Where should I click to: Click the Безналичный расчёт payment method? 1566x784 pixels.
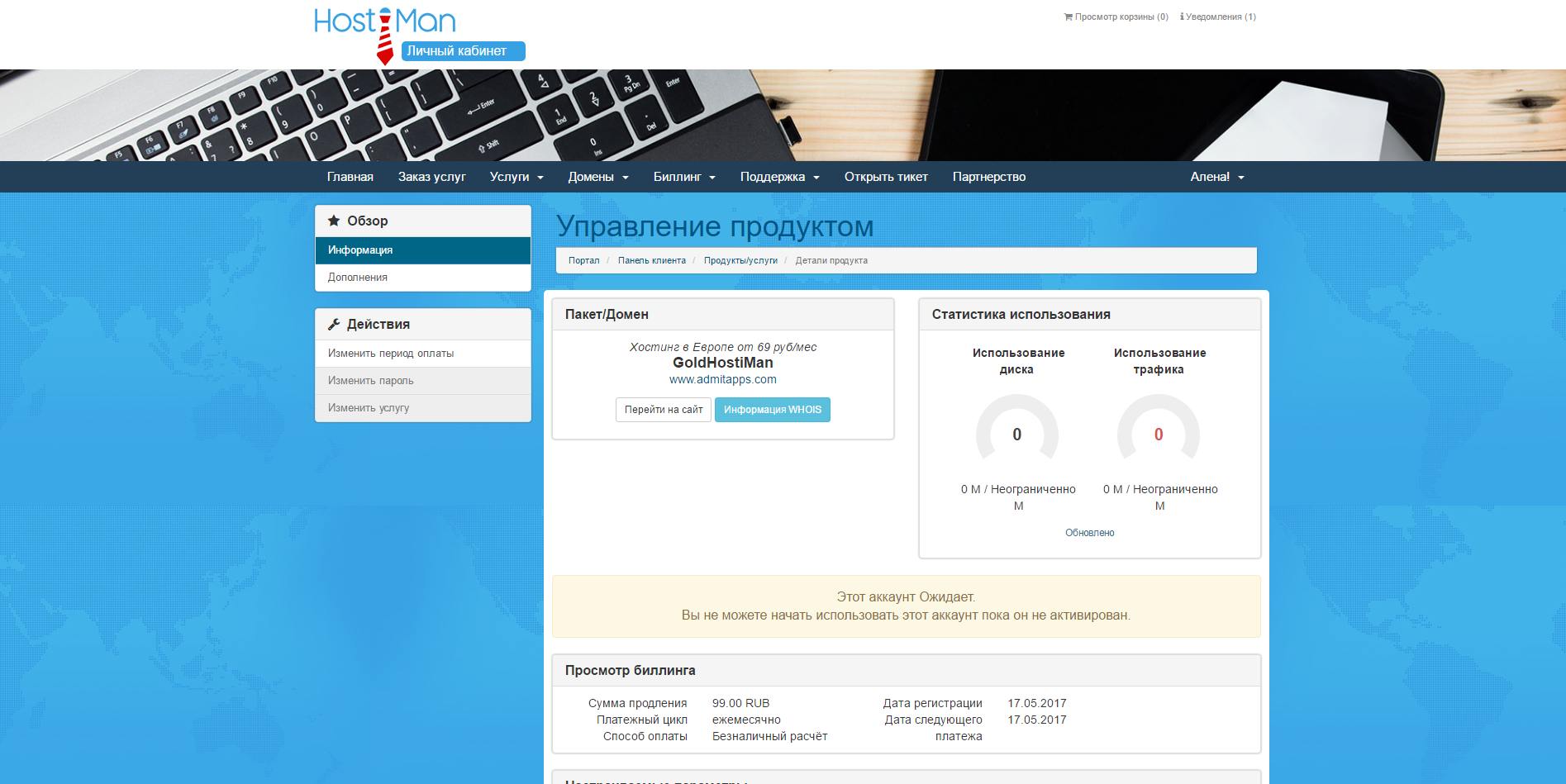(770, 736)
